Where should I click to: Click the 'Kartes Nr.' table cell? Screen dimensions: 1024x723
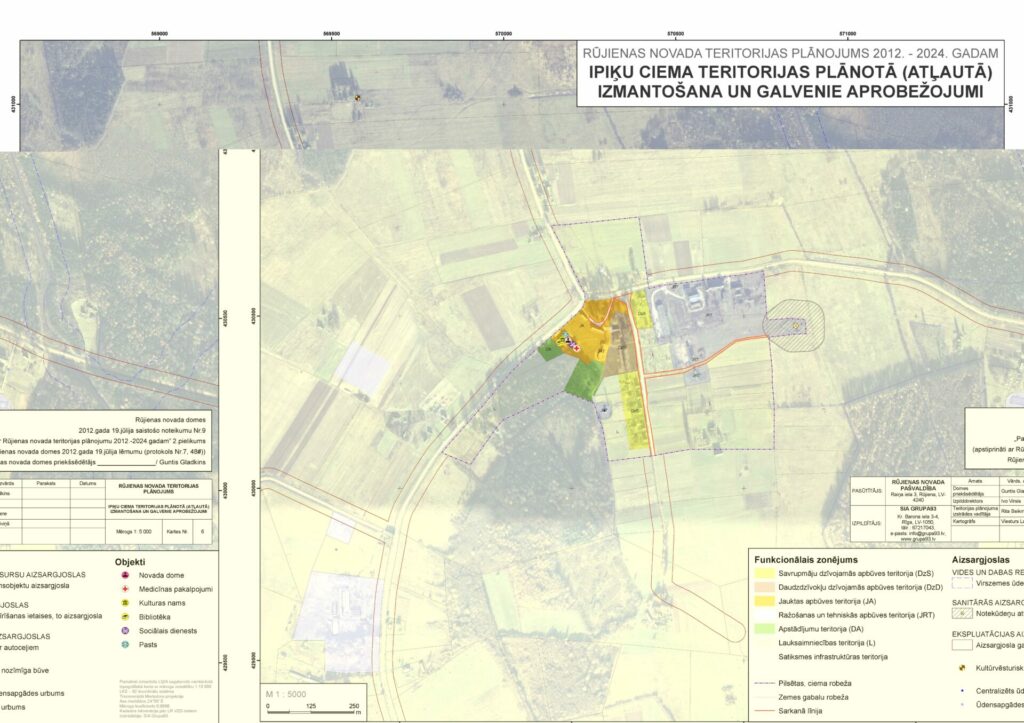pyautogui.click(x=177, y=532)
